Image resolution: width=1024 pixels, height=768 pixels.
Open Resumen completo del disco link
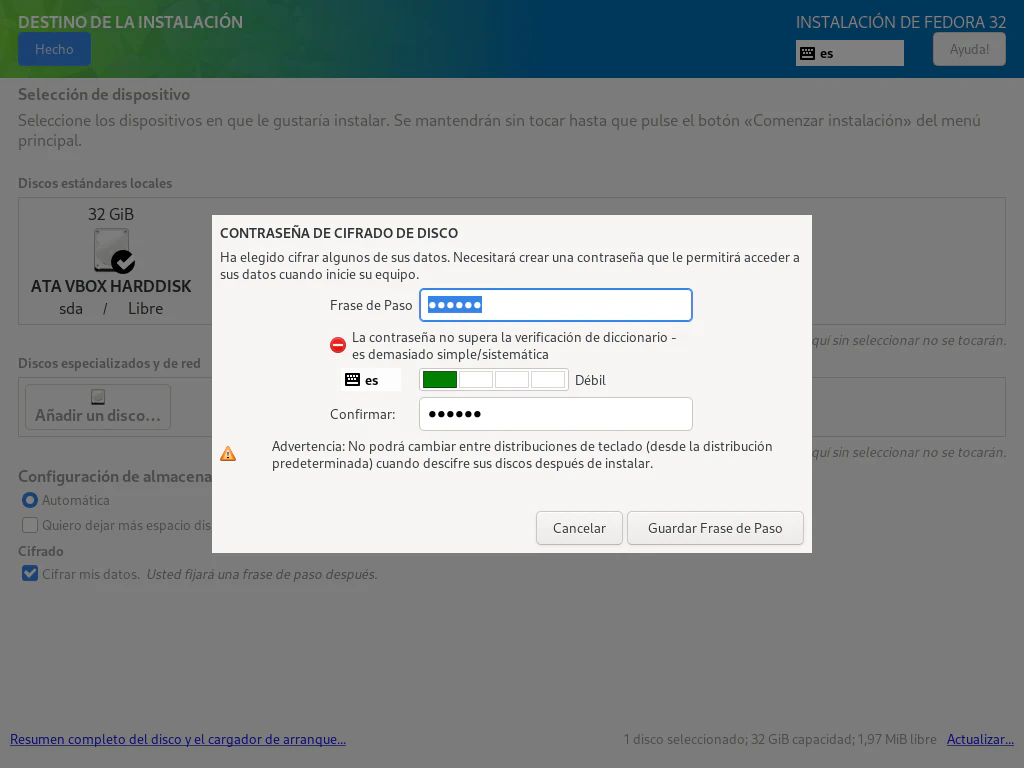point(178,740)
